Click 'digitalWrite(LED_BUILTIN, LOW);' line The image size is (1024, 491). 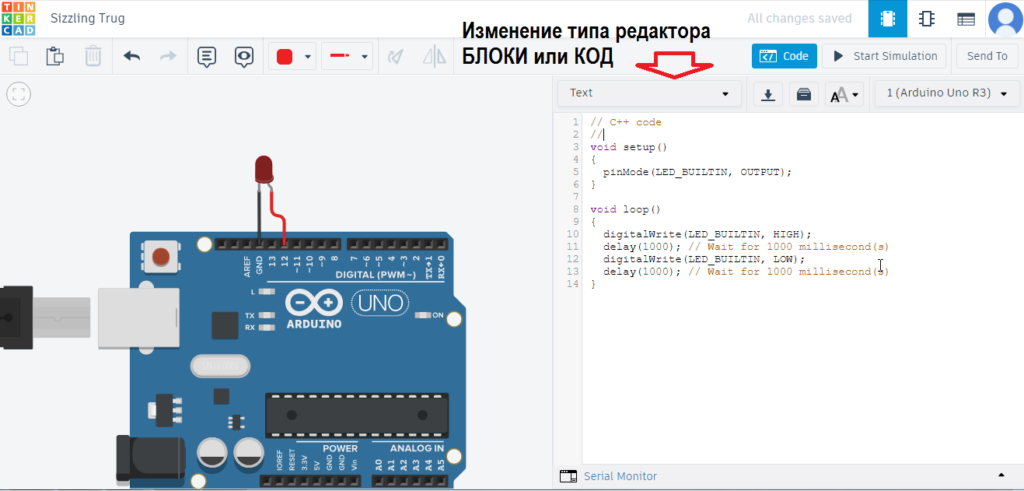[704, 259]
